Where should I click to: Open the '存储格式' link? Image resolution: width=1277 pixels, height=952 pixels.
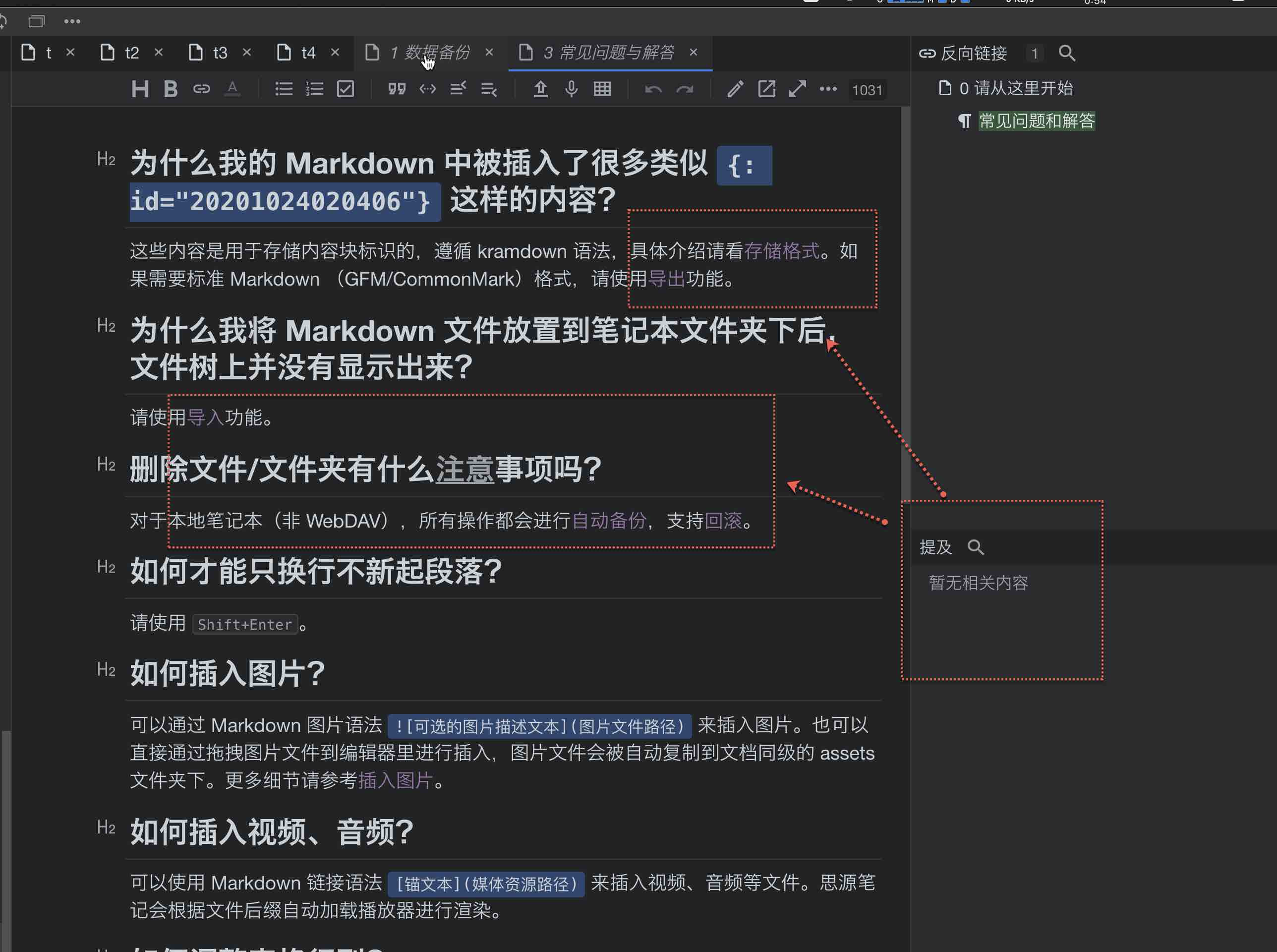781,251
